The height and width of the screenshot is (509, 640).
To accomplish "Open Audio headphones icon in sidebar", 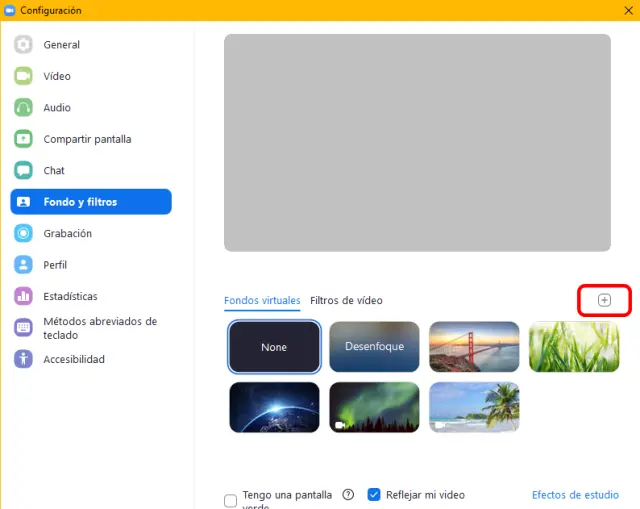I will pyautogui.click(x=24, y=108).
